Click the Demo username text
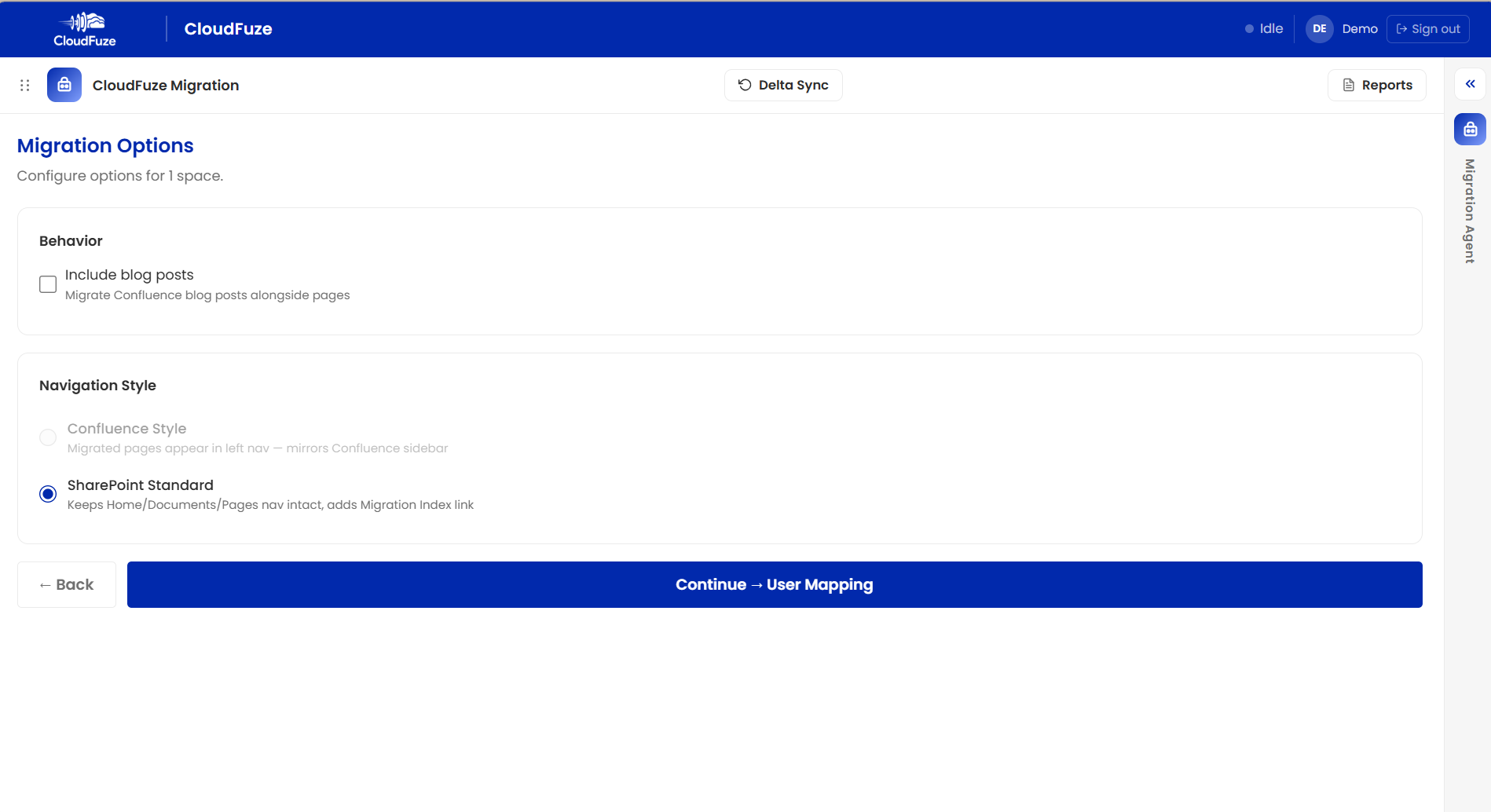Viewport: 1491px width, 812px height. (x=1360, y=29)
